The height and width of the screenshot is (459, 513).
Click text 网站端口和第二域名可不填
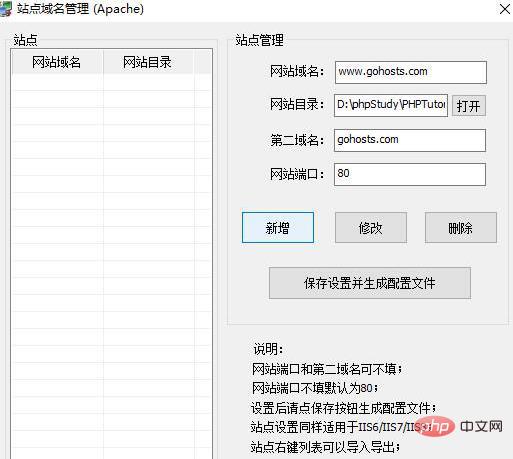pos(327,369)
